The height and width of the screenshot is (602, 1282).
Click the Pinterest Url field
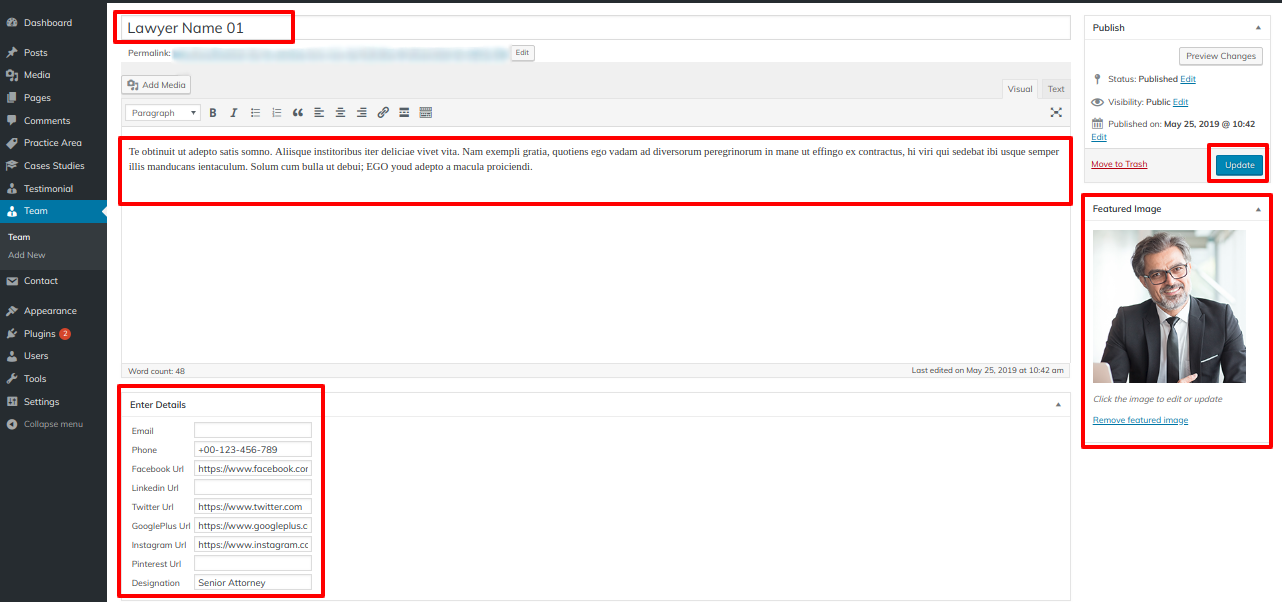point(253,564)
